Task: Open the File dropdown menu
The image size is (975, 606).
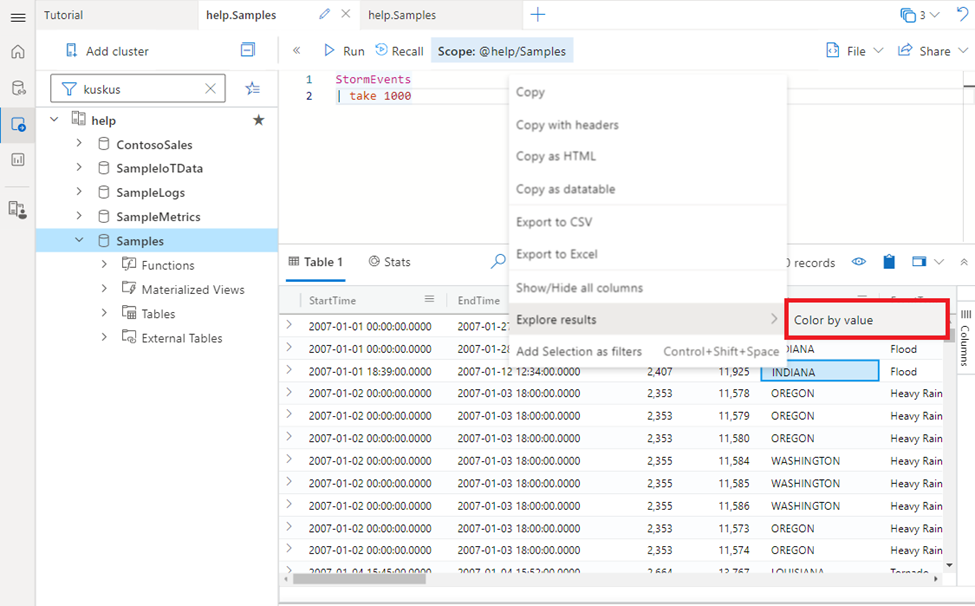Action: pos(854,51)
